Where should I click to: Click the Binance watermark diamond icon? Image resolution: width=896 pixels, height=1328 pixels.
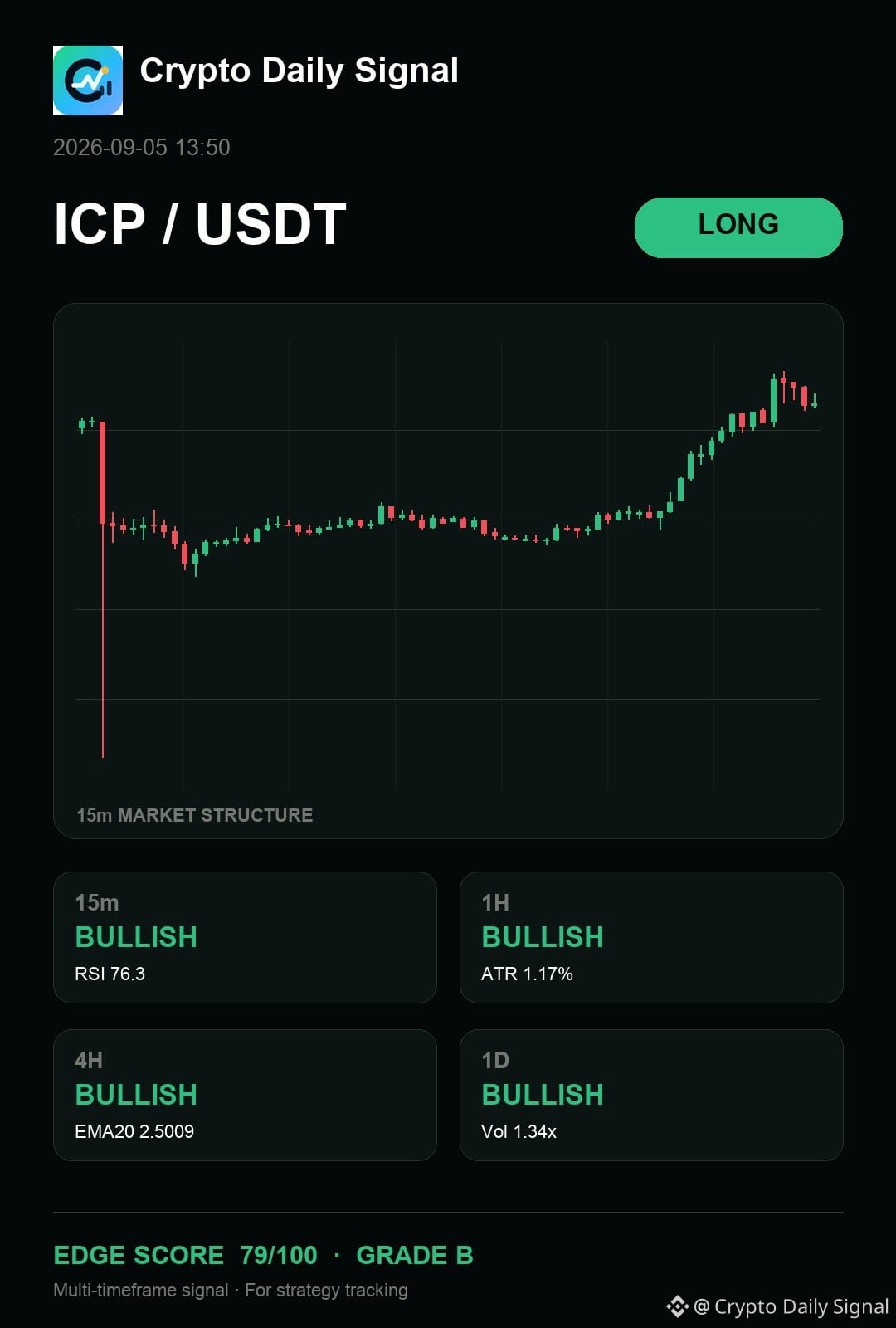(677, 1306)
